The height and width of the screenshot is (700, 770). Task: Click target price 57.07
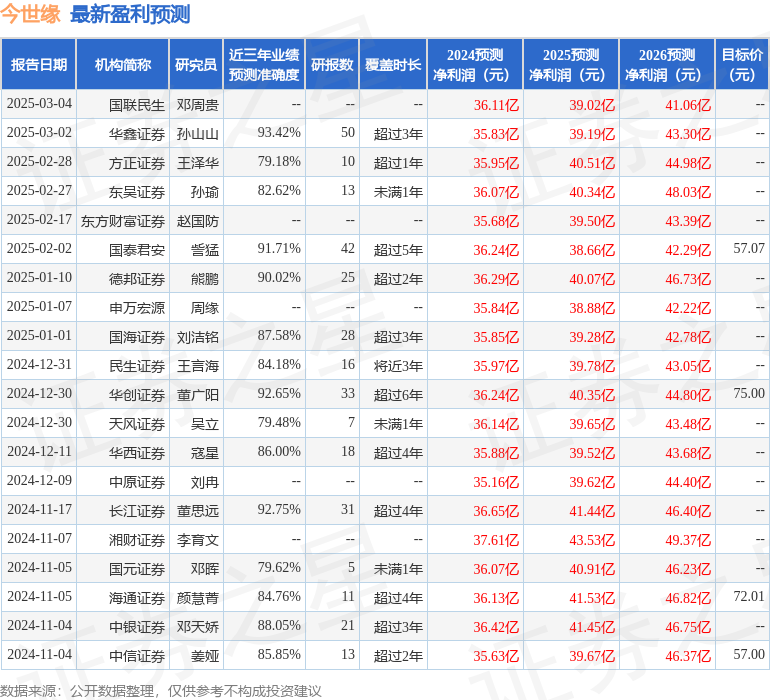point(749,249)
